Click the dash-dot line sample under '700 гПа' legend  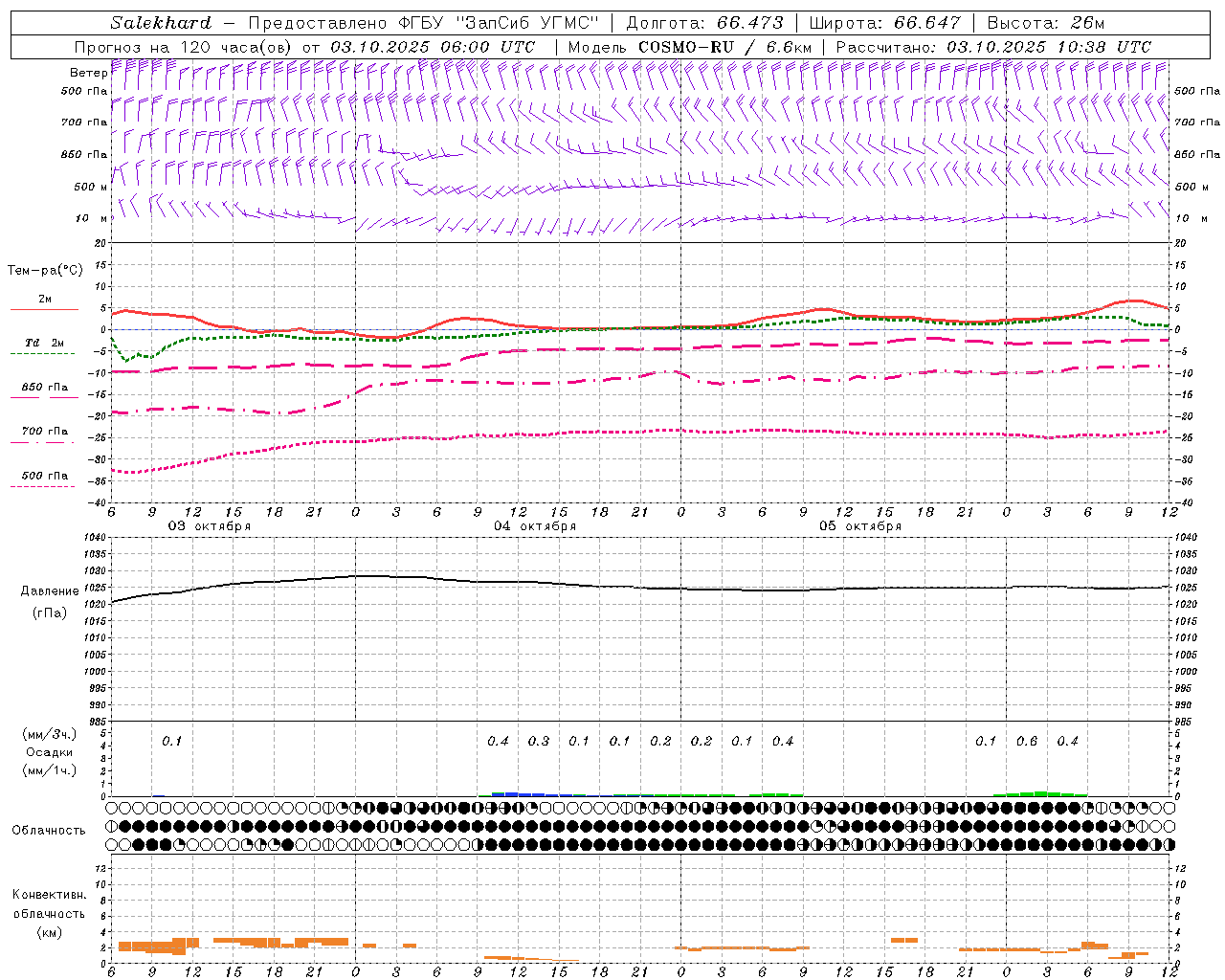[42, 442]
